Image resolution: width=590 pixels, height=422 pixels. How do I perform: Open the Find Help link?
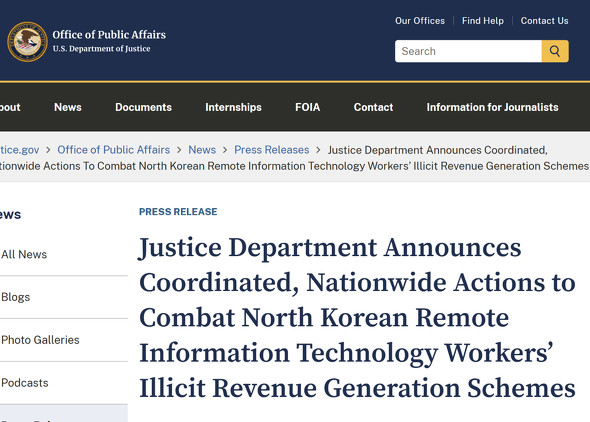[483, 21]
